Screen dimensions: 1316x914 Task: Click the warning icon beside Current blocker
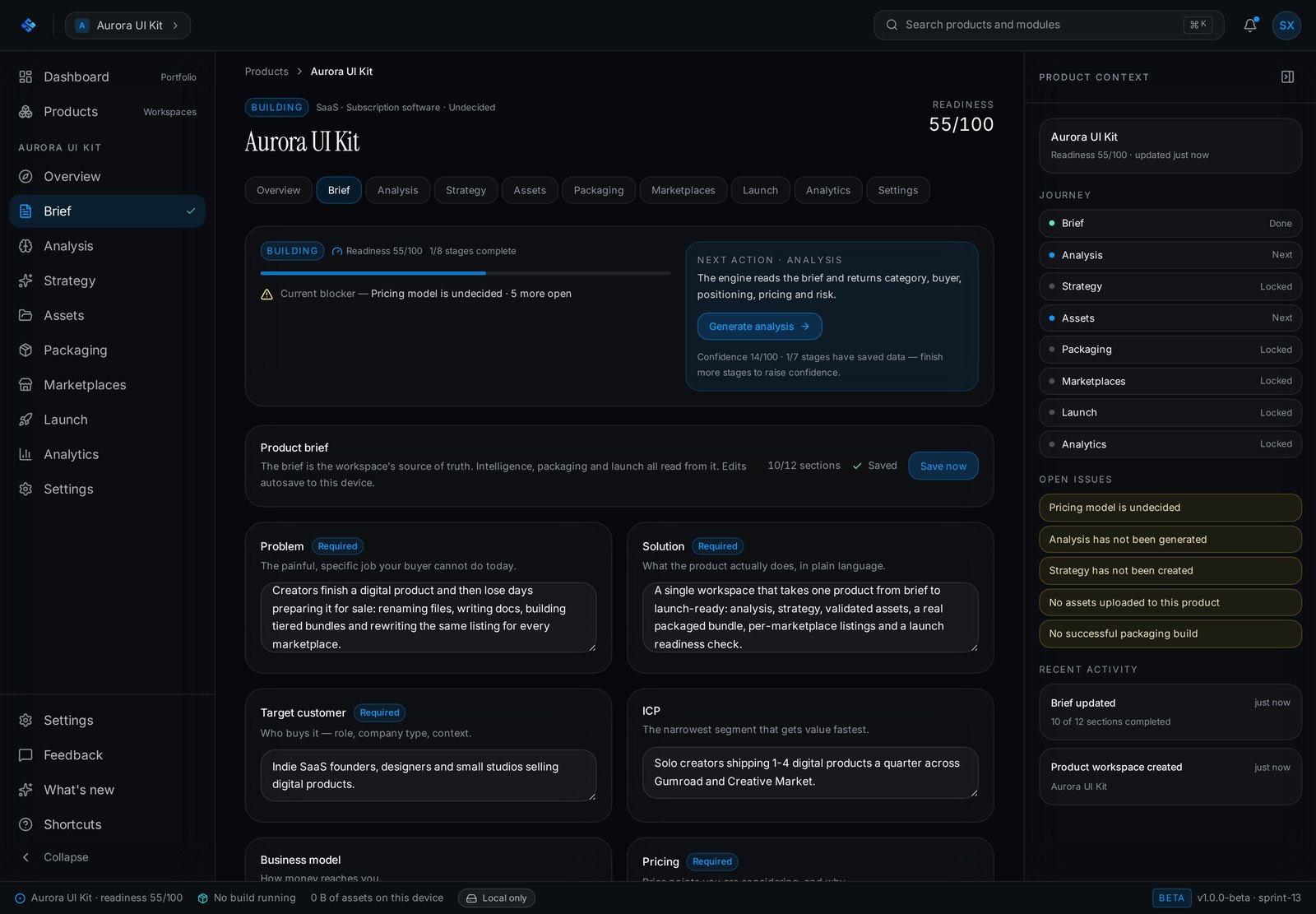pos(266,294)
